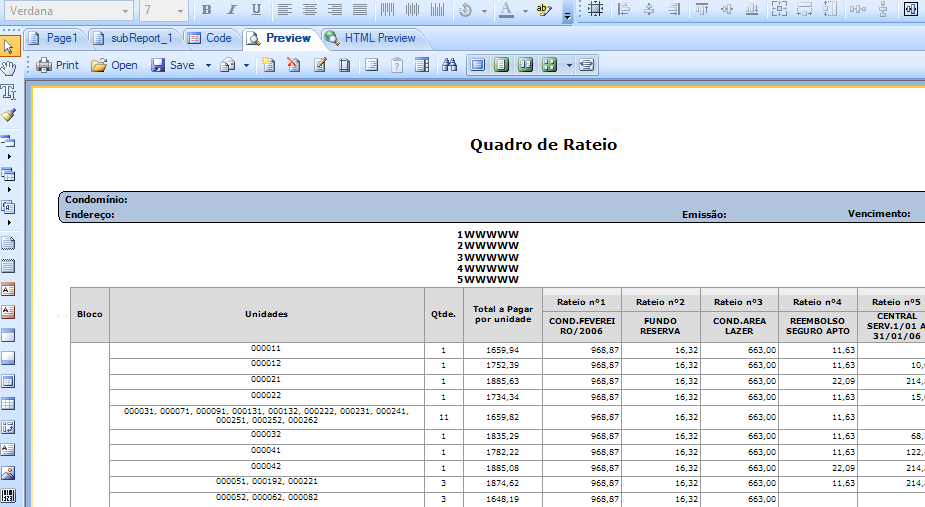925x507 pixels.
Task: Click the binoculars Find icon
Action: pos(450,65)
